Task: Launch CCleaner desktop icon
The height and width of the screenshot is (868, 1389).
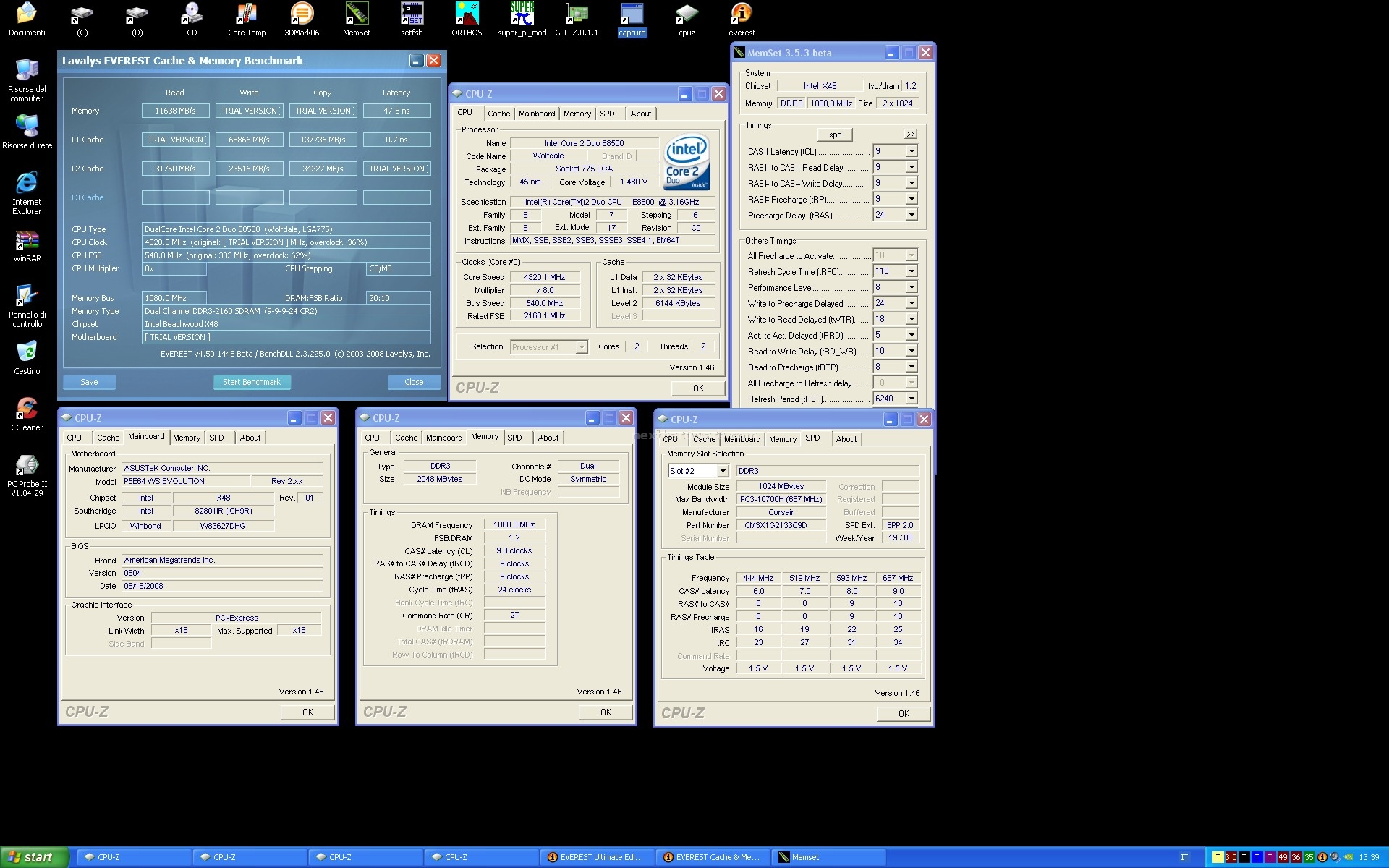Action: pyautogui.click(x=27, y=414)
